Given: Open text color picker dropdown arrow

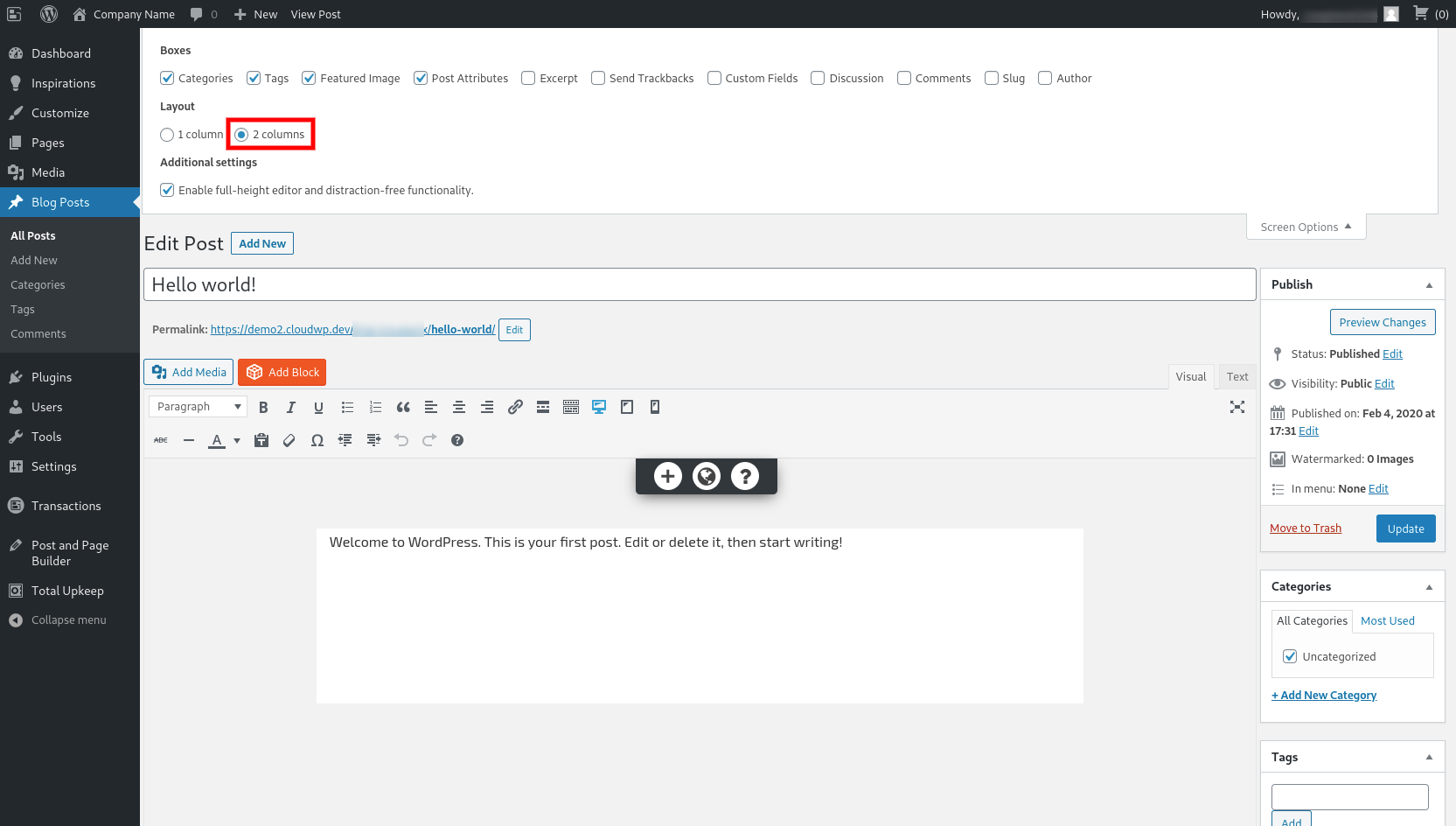Looking at the screenshot, I should [237, 441].
